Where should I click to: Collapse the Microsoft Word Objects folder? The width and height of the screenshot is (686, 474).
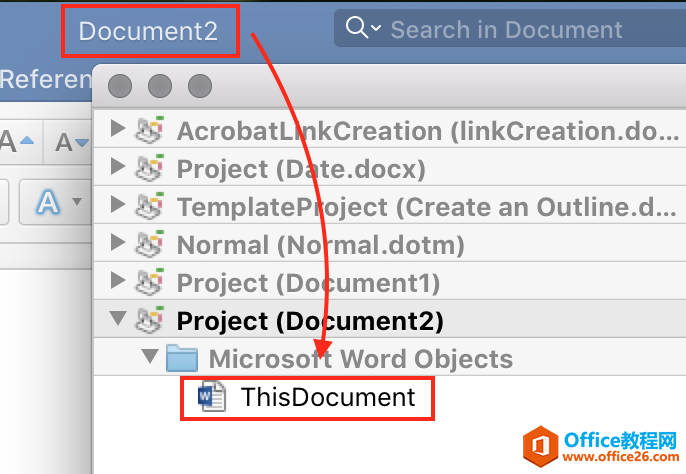[150, 358]
